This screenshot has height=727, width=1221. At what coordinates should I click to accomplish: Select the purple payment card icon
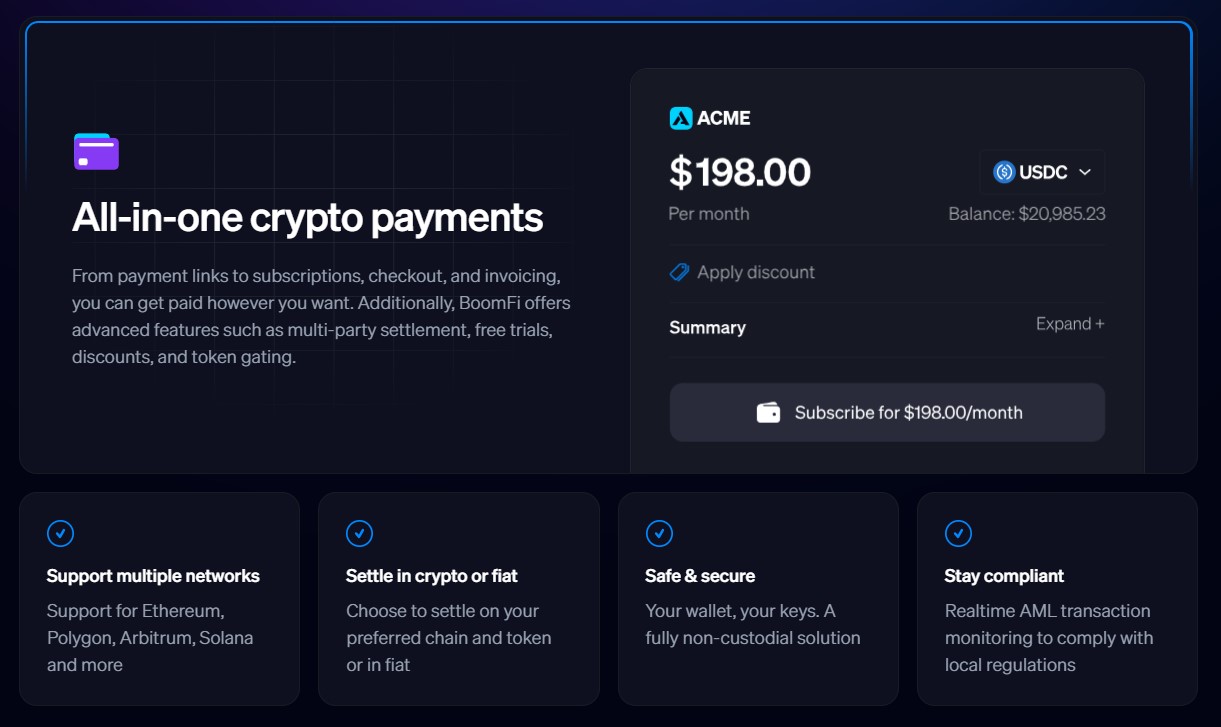[98, 151]
